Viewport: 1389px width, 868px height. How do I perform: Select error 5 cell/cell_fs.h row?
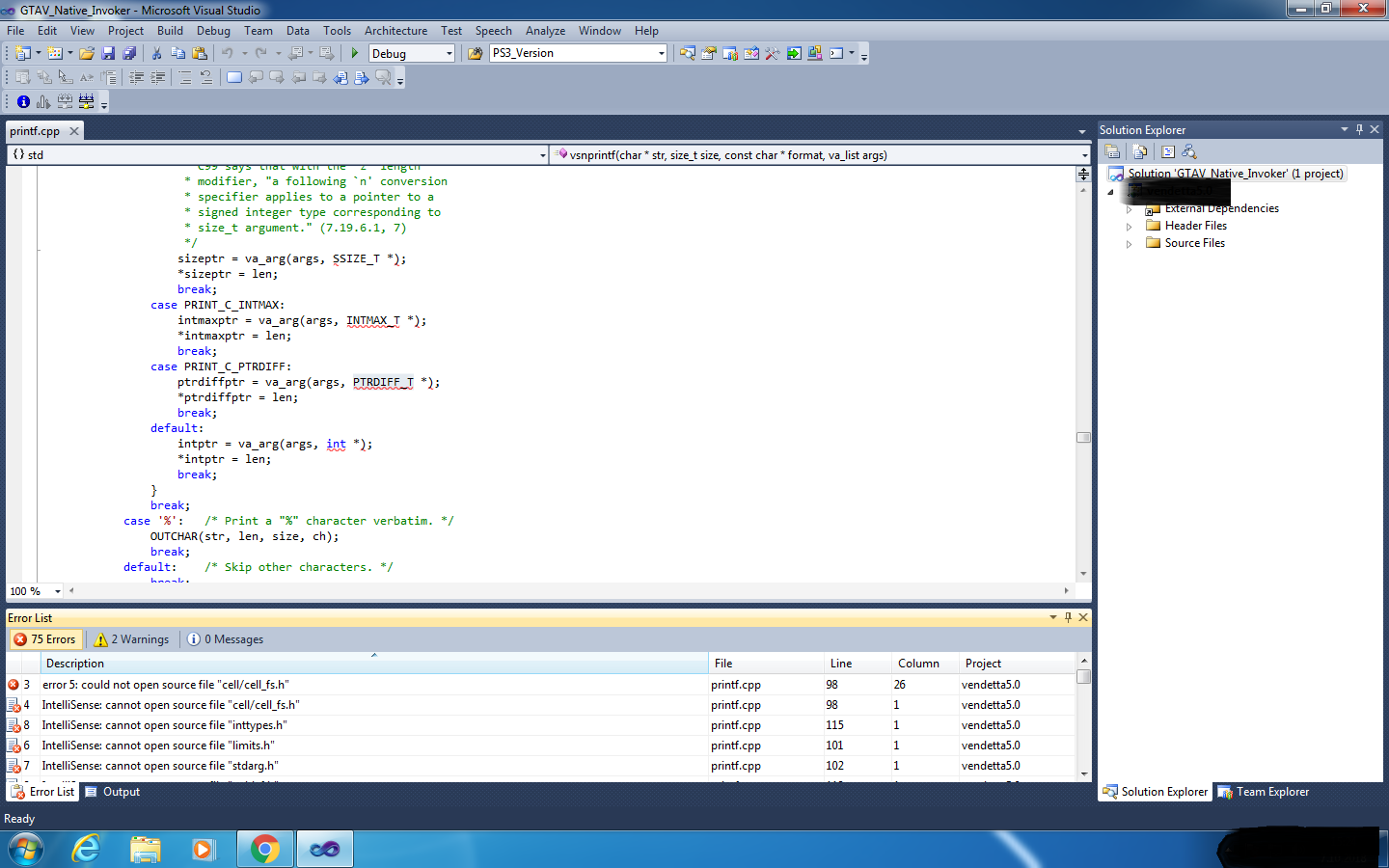[x=540, y=685]
